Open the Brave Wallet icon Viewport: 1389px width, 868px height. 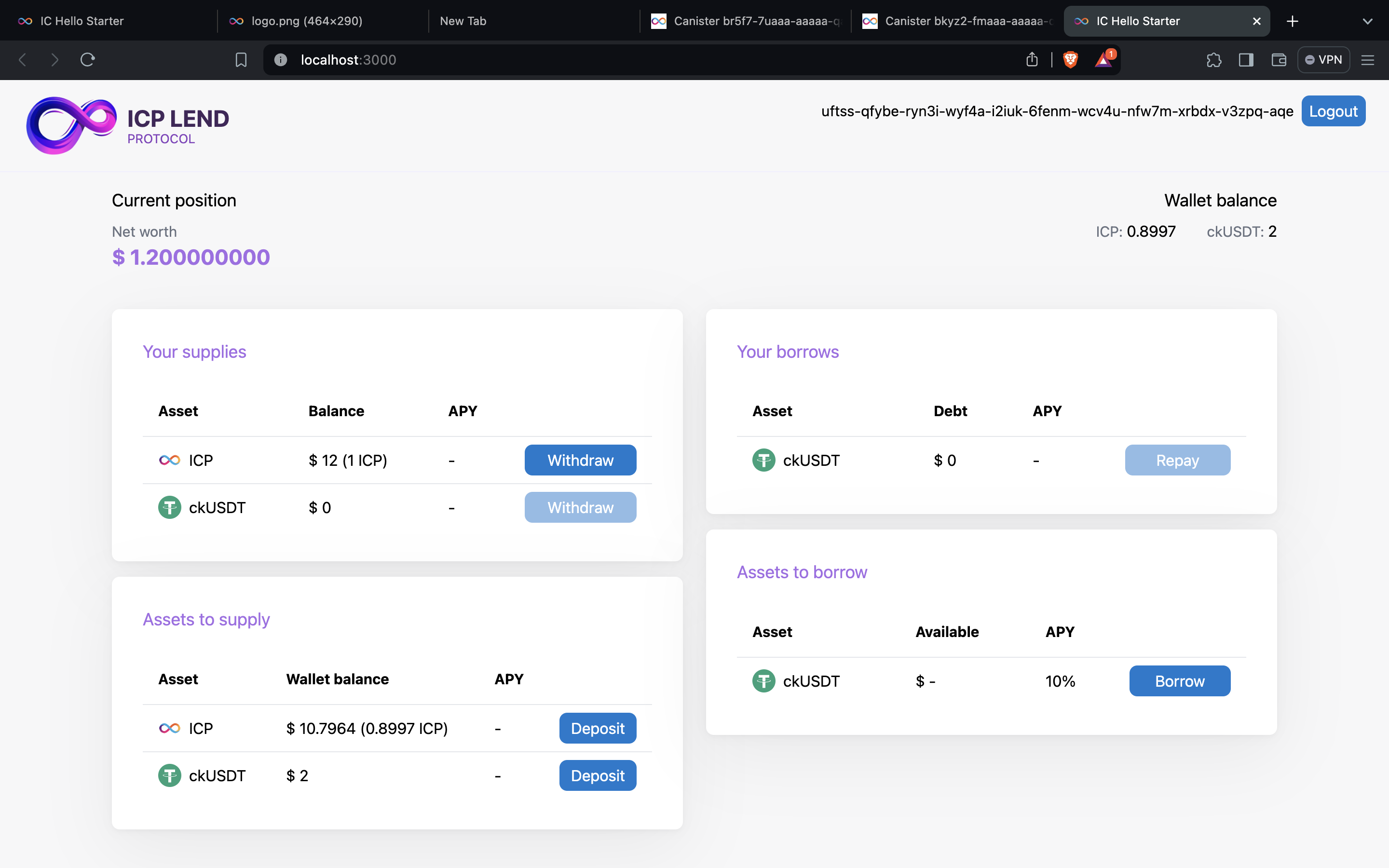(1278, 60)
